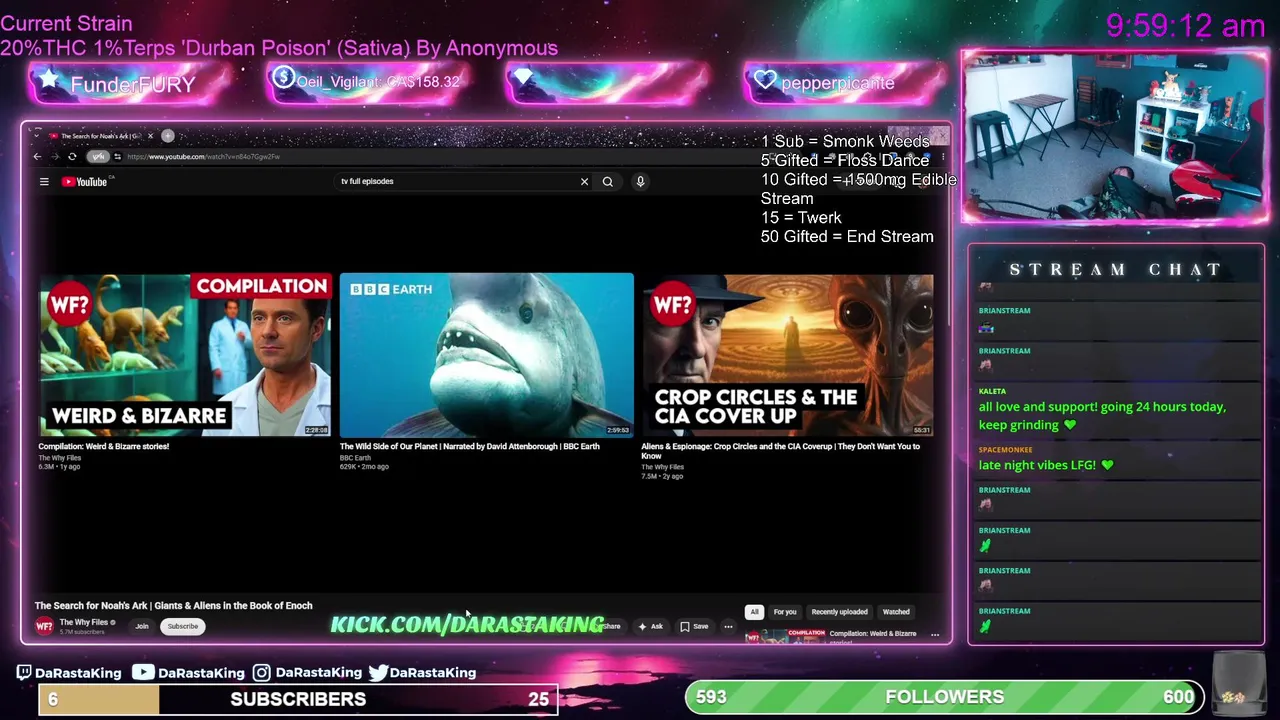Open the sidebar 'Compilation: Weird & Bizarre' video
The width and height of the screenshot is (1280, 720).
point(873,634)
